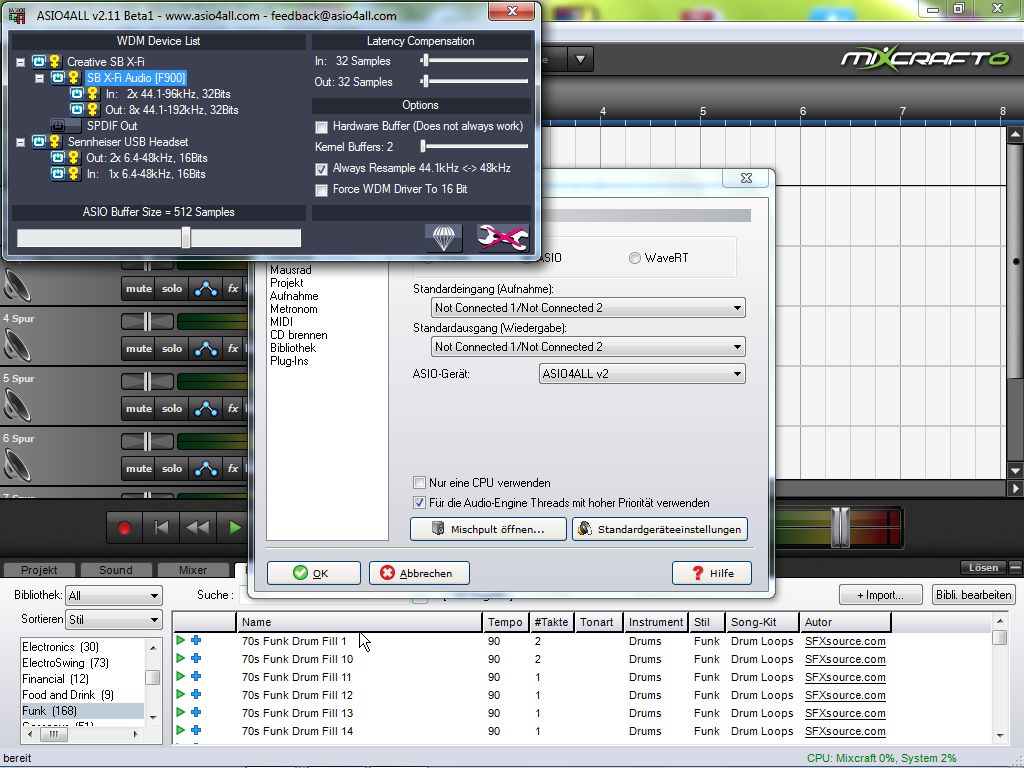Click the record button in transport bar
The image size is (1024, 768).
(124, 528)
